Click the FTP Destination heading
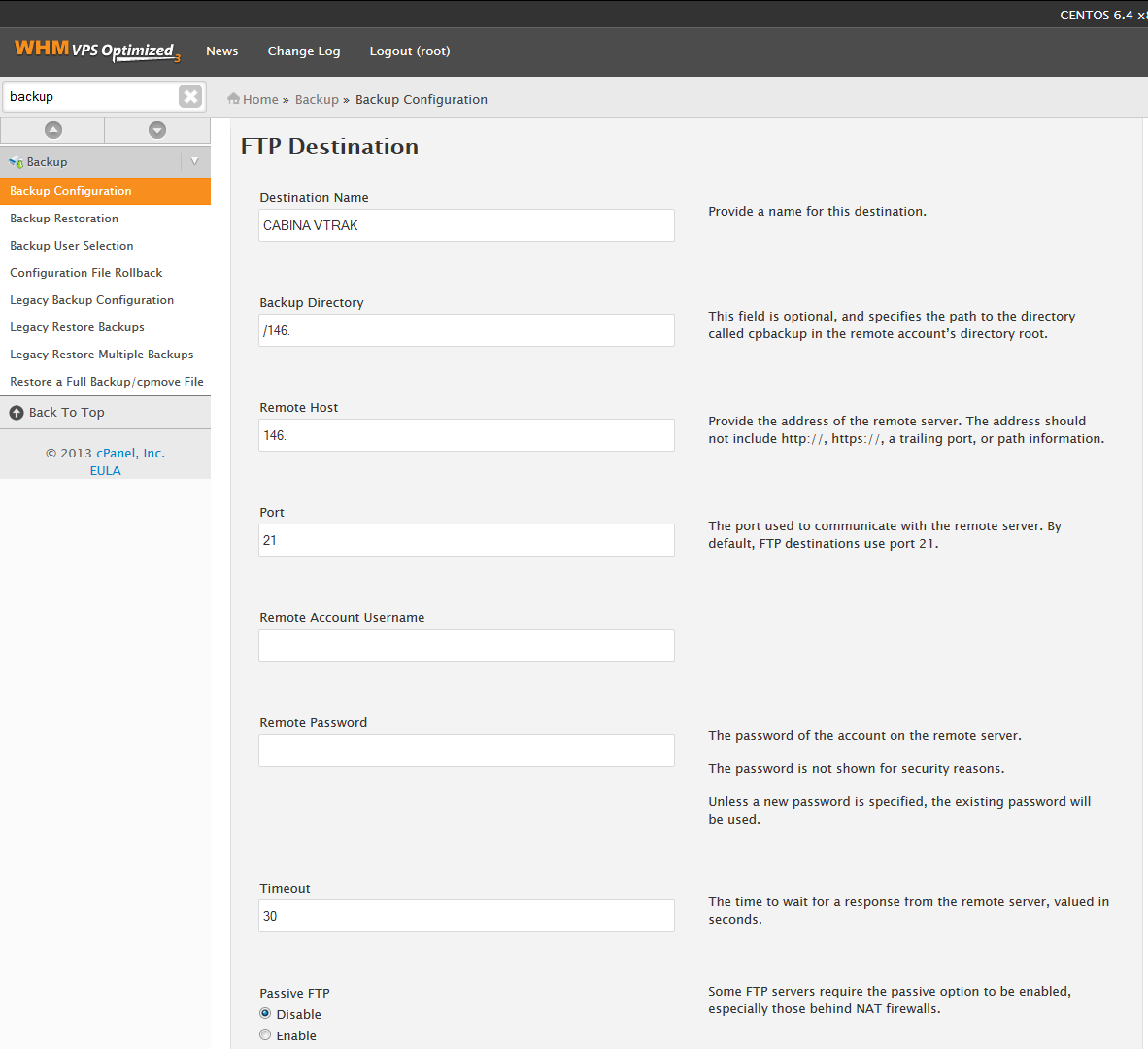The height and width of the screenshot is (1049, 1148). tap(329, 147)
